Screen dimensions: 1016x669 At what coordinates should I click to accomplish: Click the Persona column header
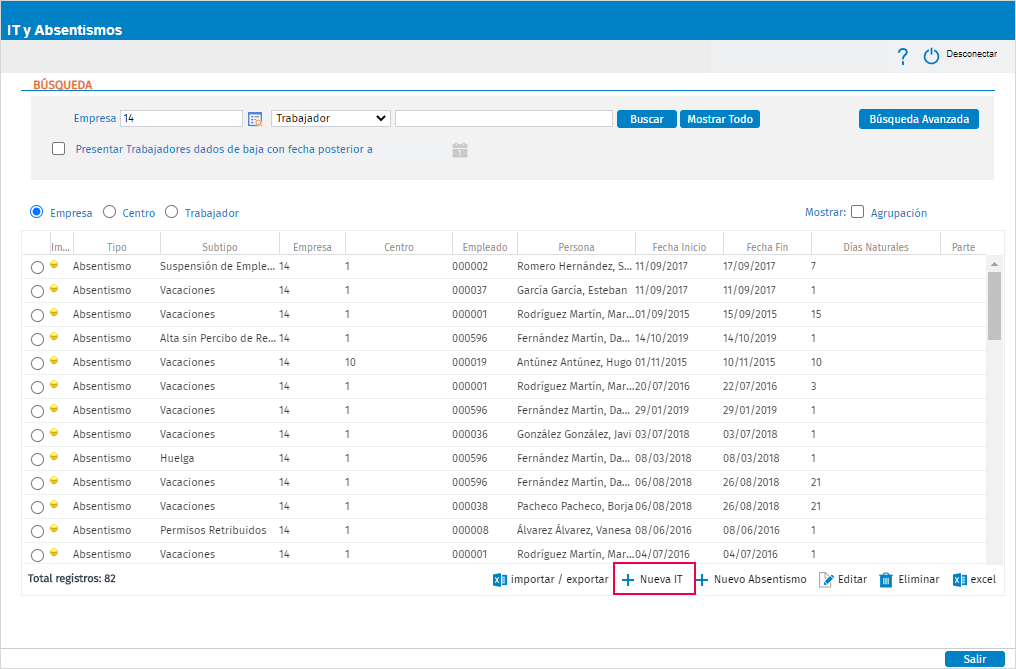click(576, 247)
